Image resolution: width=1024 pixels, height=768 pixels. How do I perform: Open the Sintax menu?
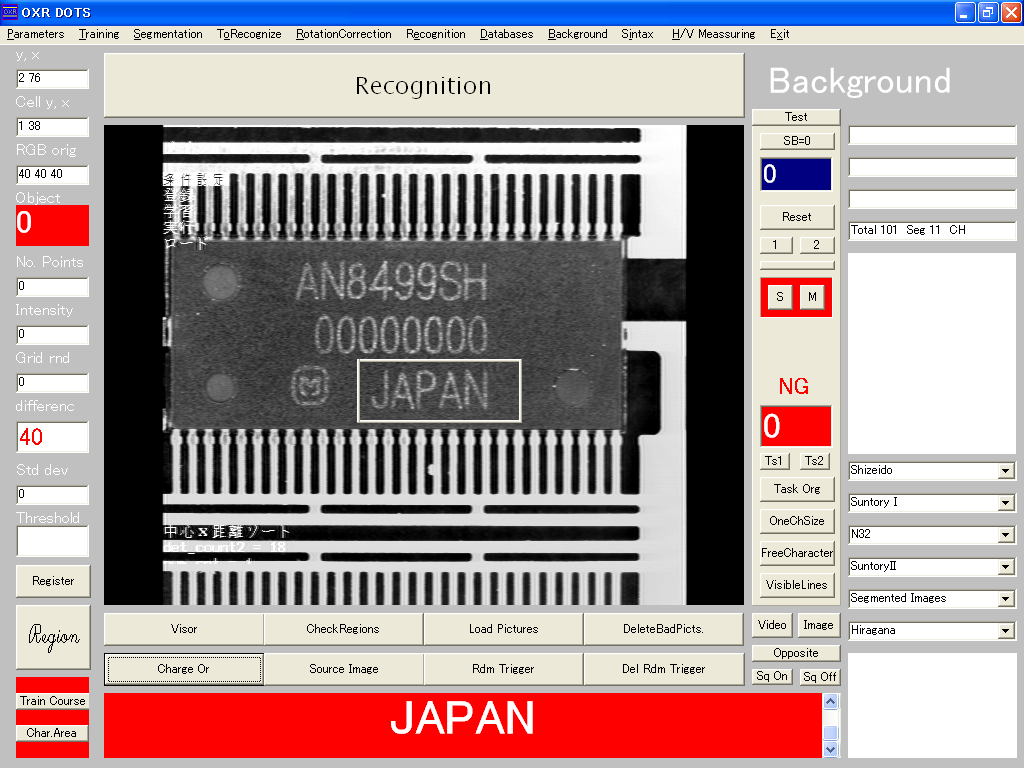point(637,34)
